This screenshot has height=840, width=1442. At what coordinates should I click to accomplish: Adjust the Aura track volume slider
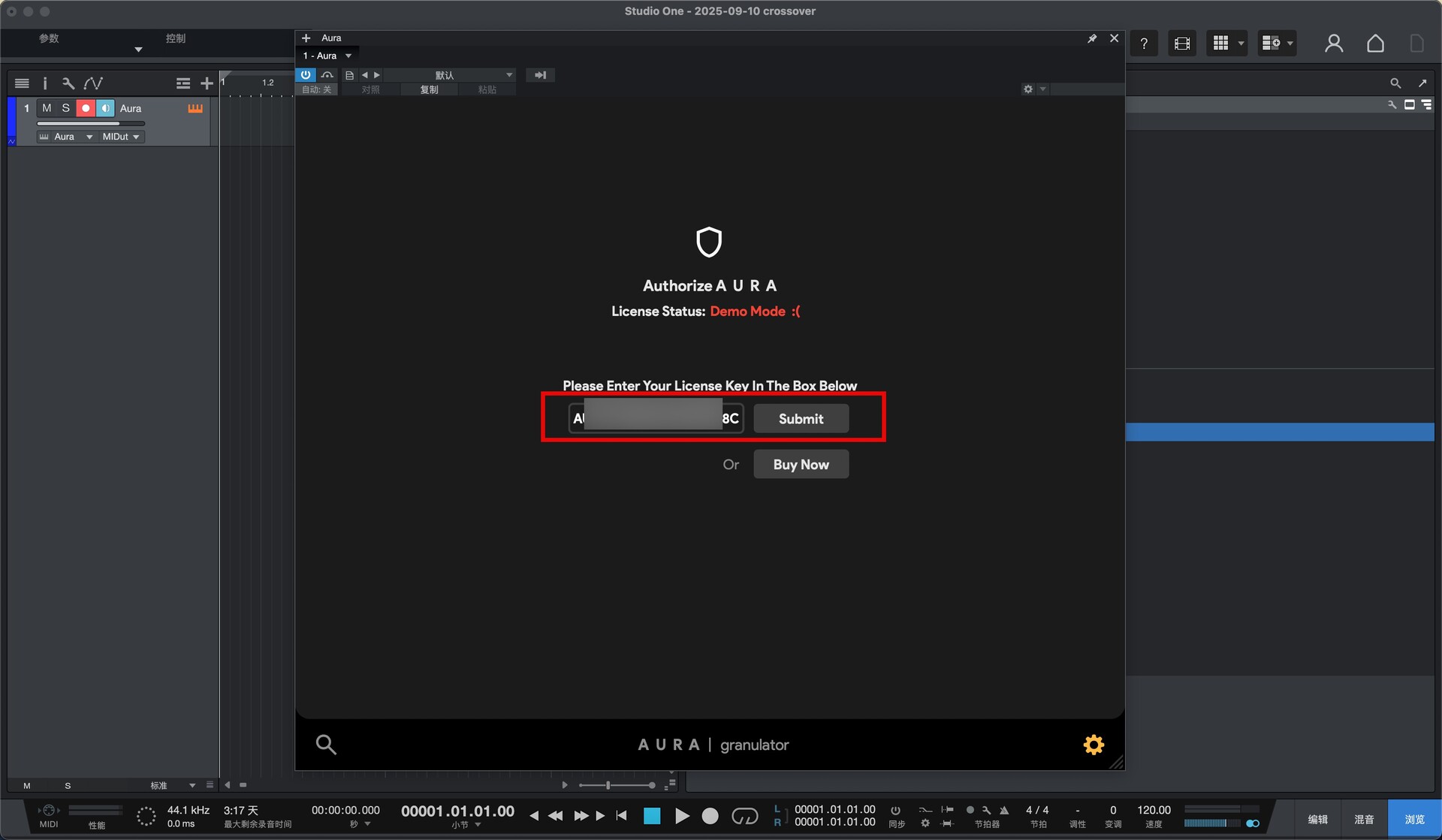click(90, 124)
